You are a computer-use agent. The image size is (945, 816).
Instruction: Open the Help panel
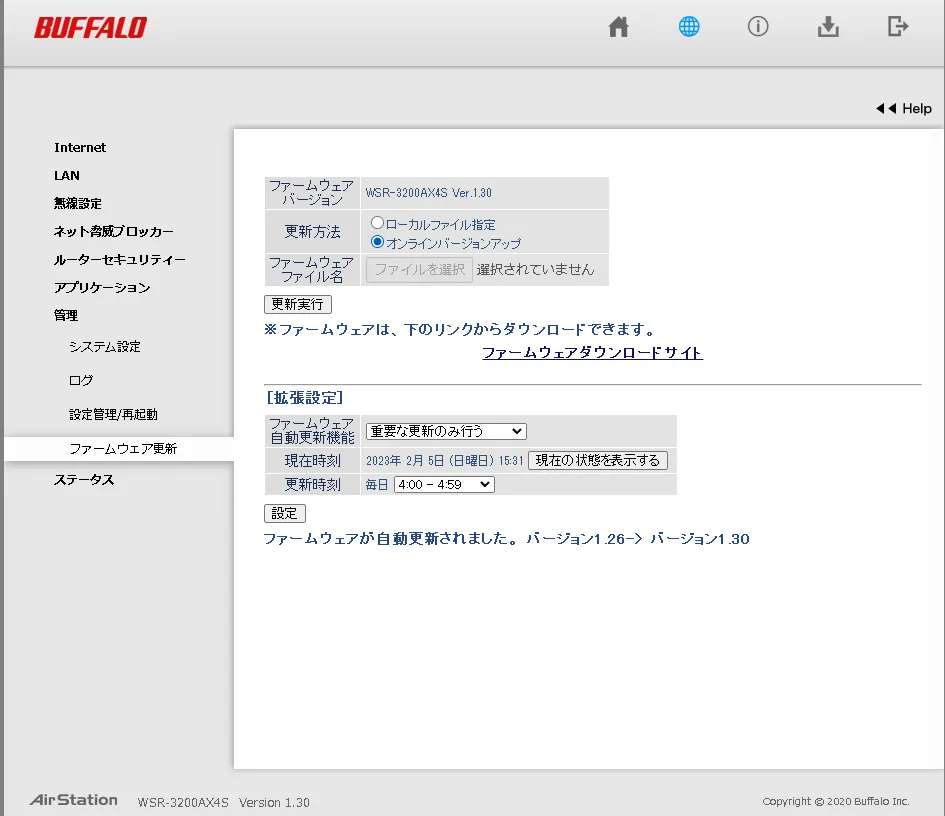903,108
